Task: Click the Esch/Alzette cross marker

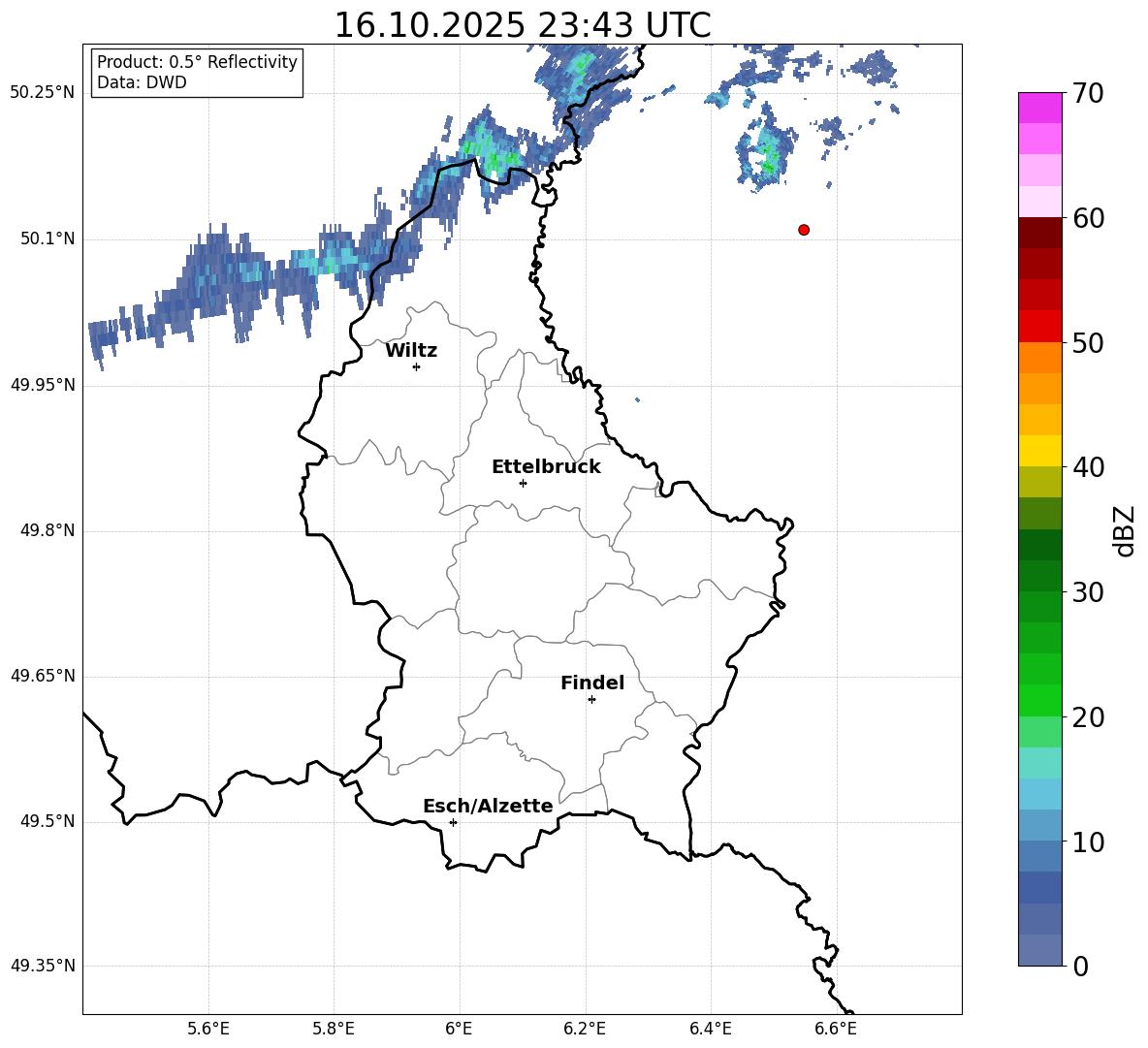Action: click(x=453, y=822)
